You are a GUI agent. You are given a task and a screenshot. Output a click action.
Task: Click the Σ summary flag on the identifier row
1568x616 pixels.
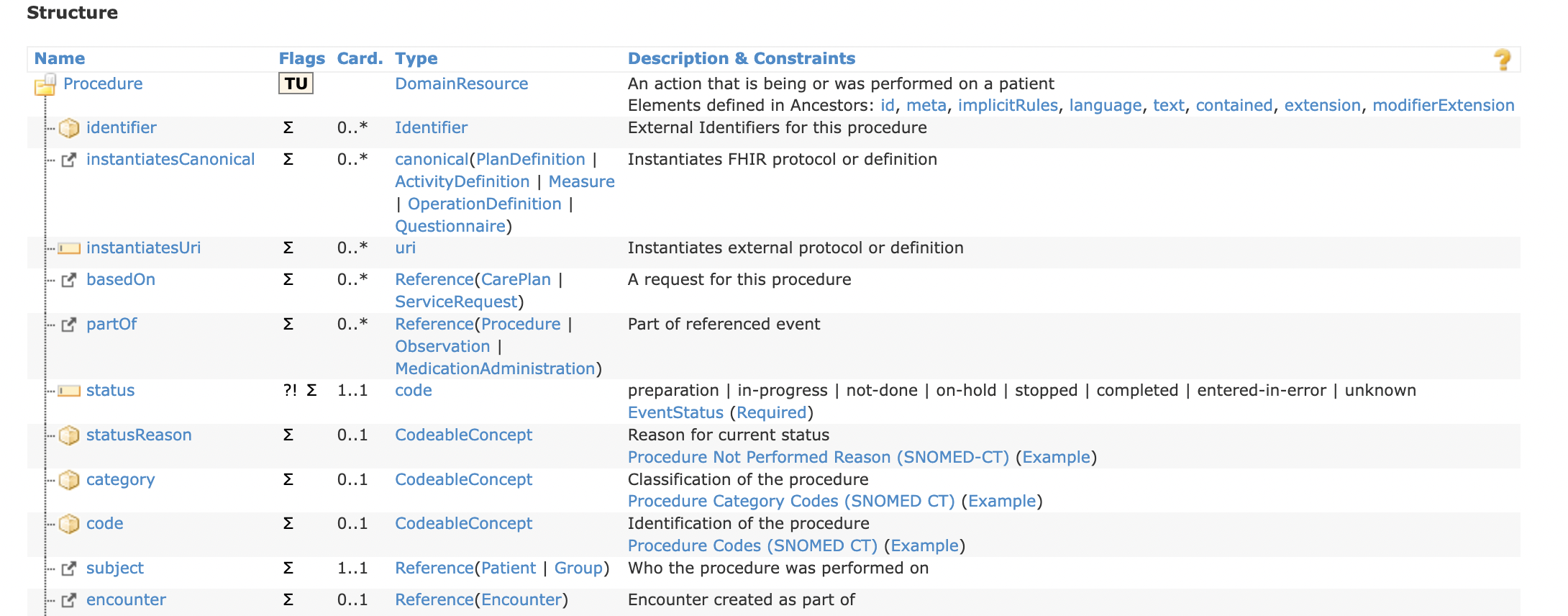(288, 127)
